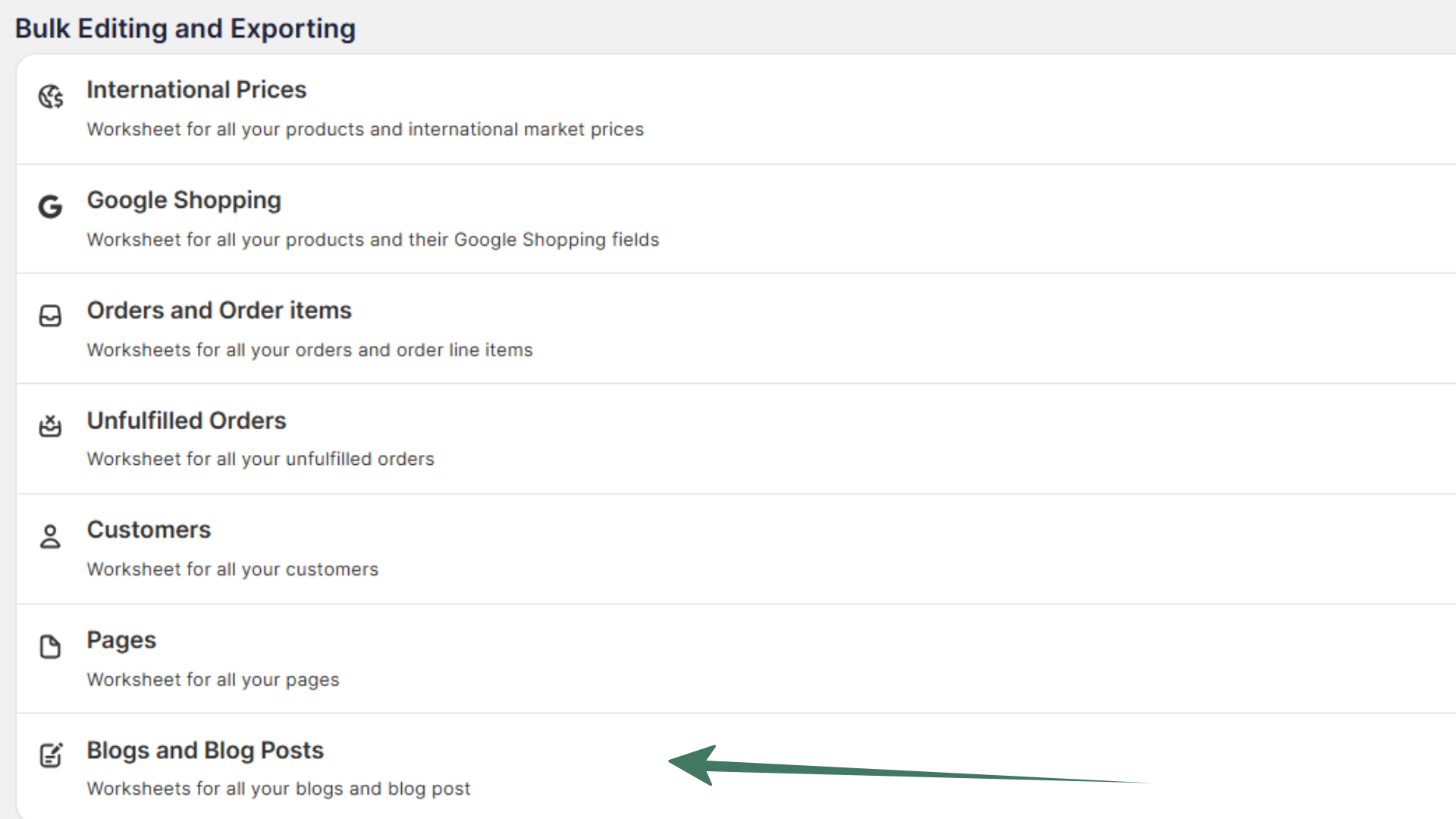Click 'Worksheet for all your customers' text
The image size is (1456, 819).
[232, 570]
